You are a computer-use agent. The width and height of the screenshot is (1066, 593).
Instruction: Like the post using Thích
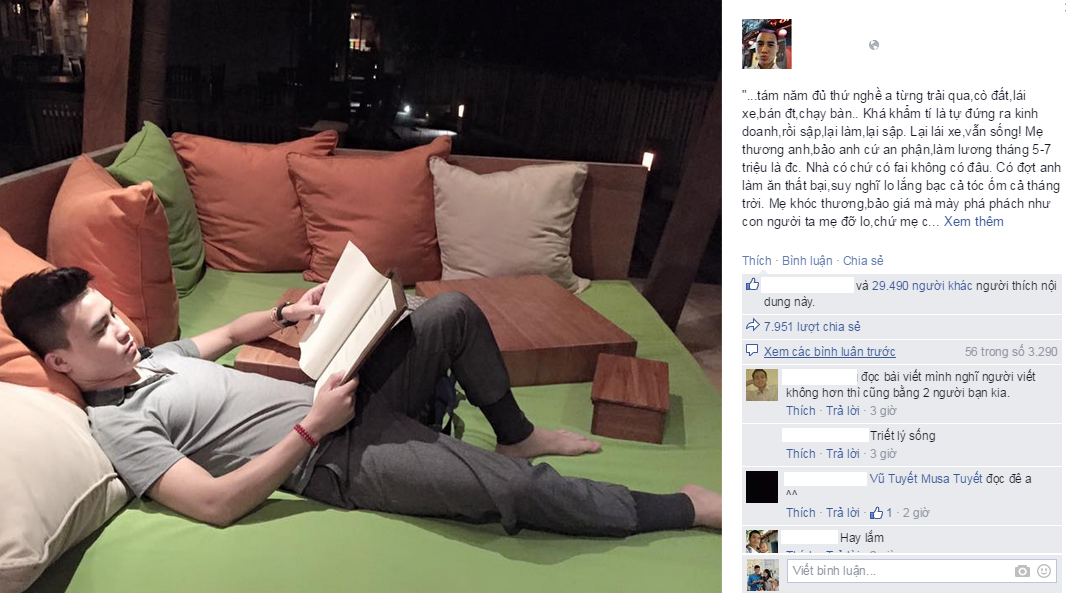(x=757, y=260)
